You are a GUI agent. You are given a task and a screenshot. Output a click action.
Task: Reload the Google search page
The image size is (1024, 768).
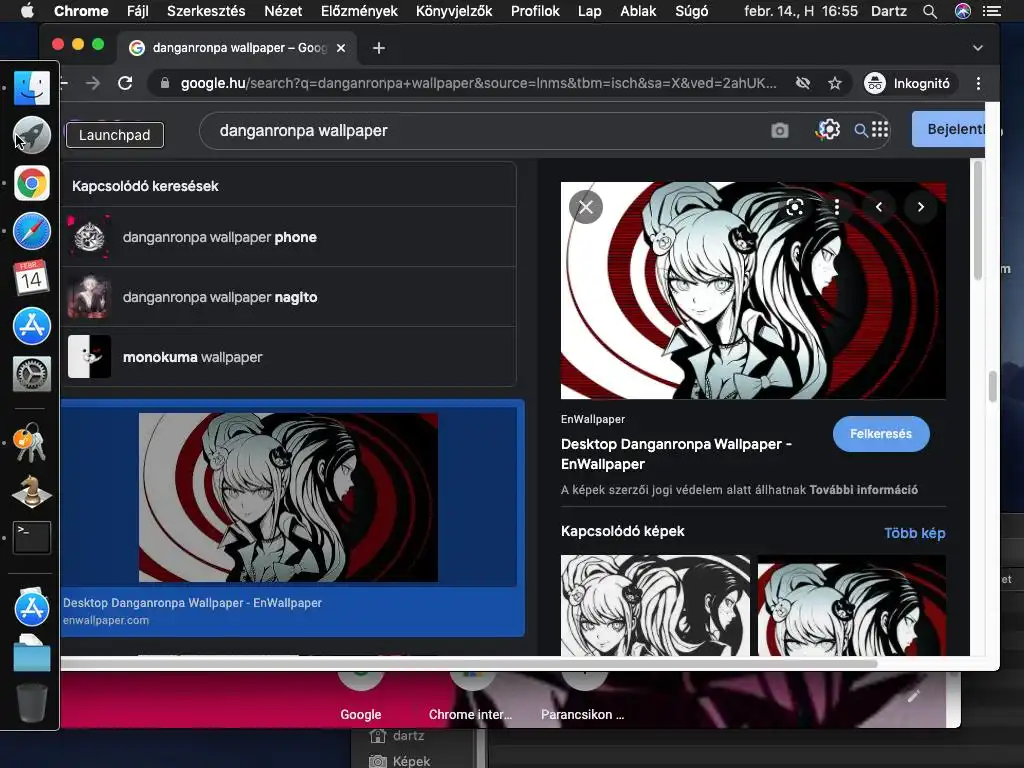click(125, 83)
